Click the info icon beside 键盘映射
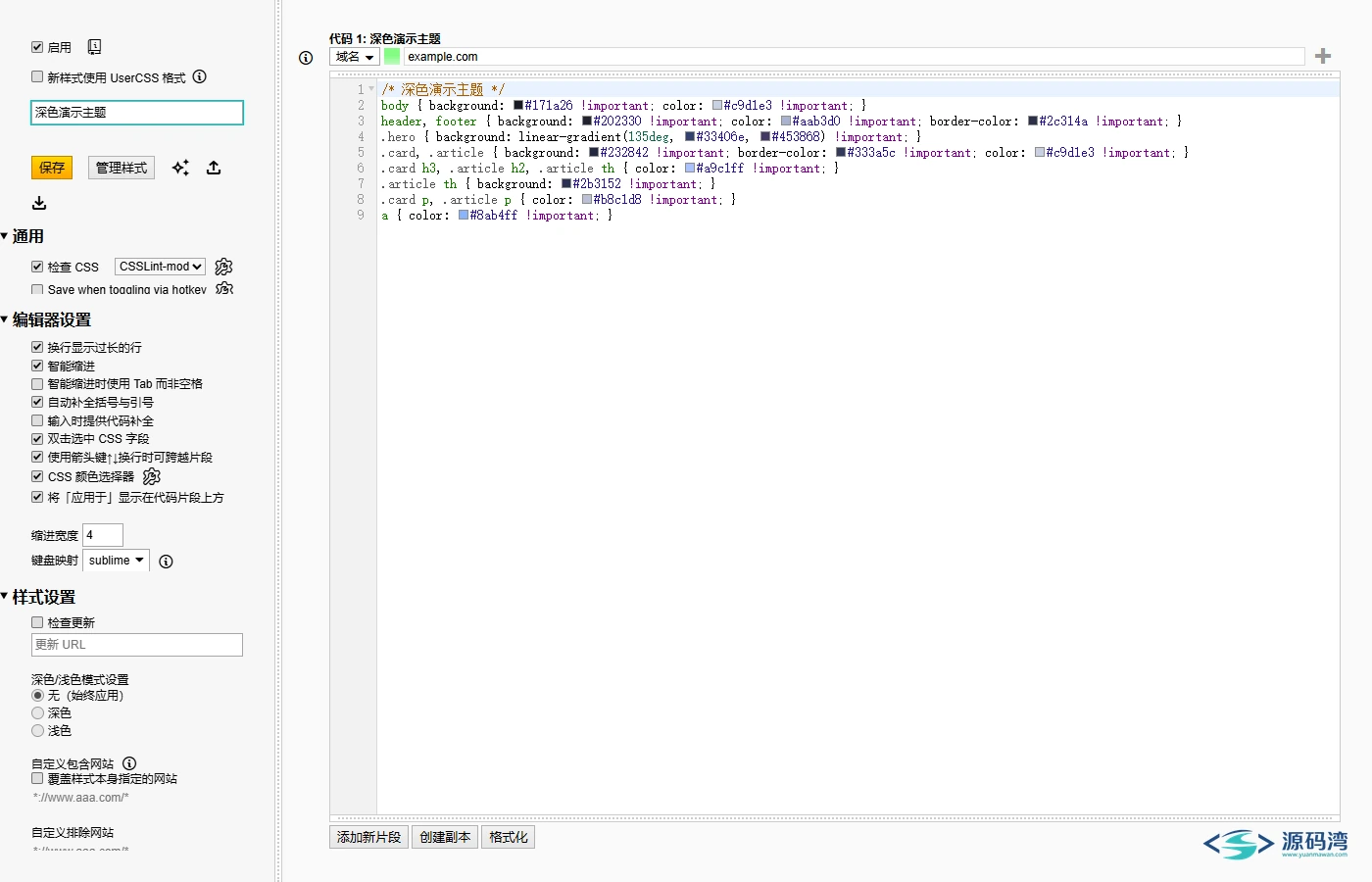This screenshot has height=882, width=1372. click(166, 562)
